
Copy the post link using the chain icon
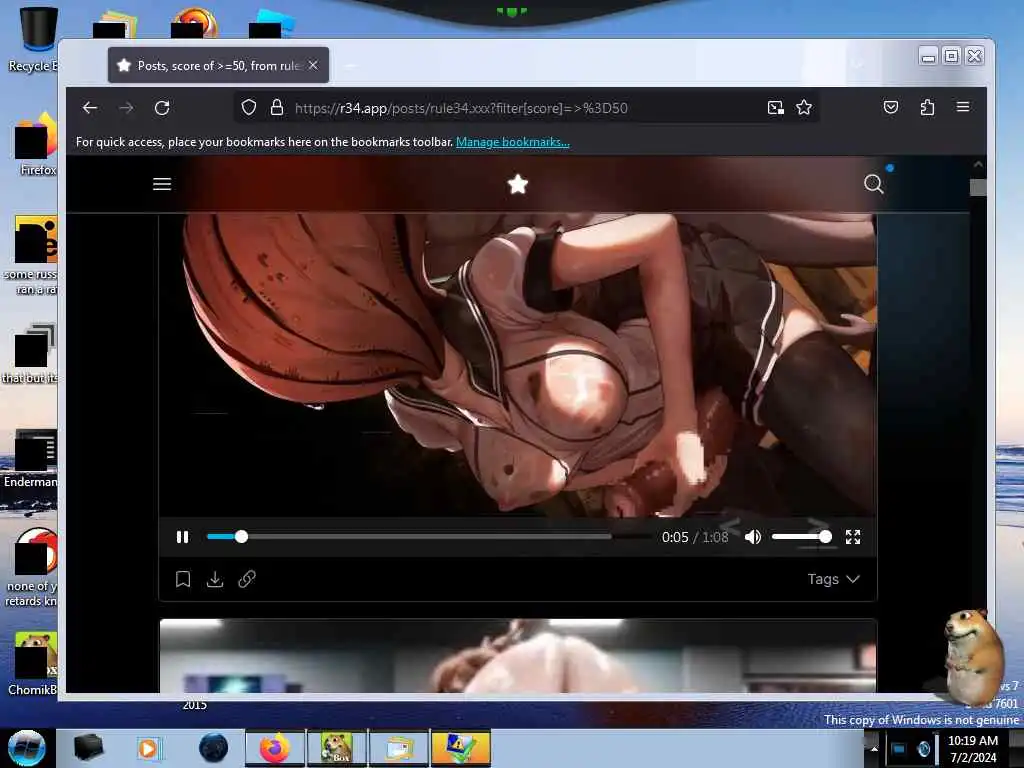(x=247, y=579)
